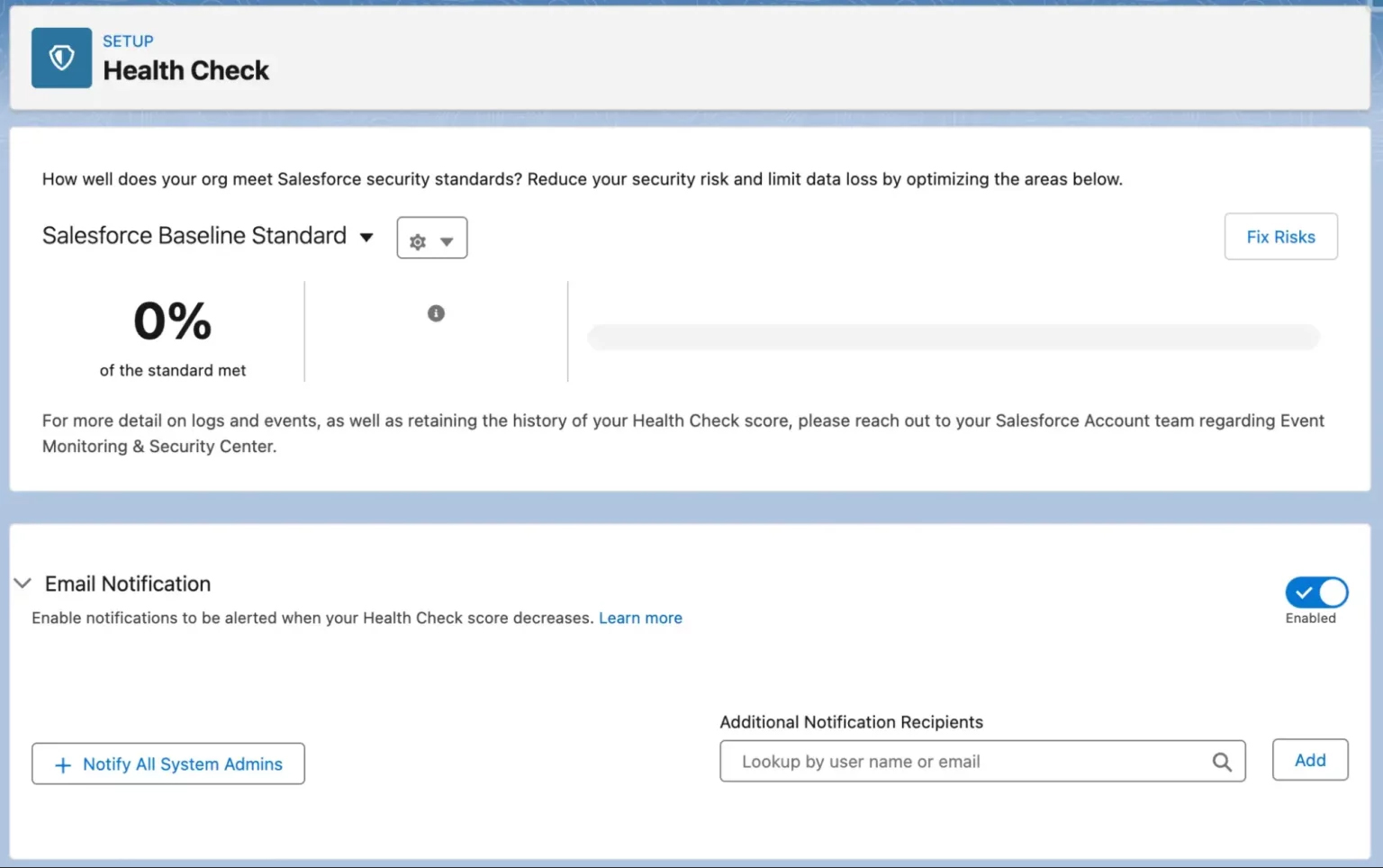Click the plus icon on Notify All System Admins
Image resolution: width=1383 pixels, height=868 pixels.
point(63,765)
